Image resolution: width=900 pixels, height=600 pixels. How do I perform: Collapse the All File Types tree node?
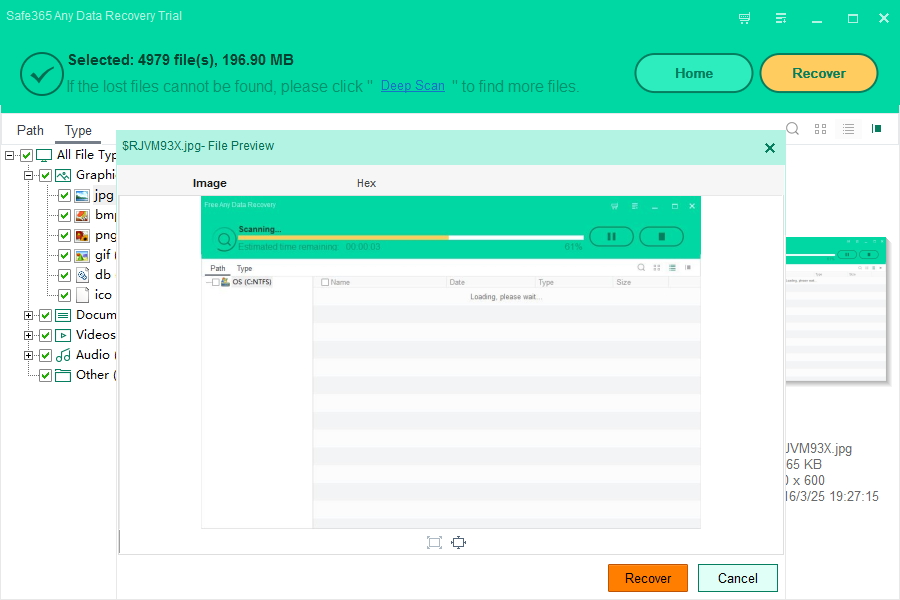pyautogui.click(x=9, y=156)
